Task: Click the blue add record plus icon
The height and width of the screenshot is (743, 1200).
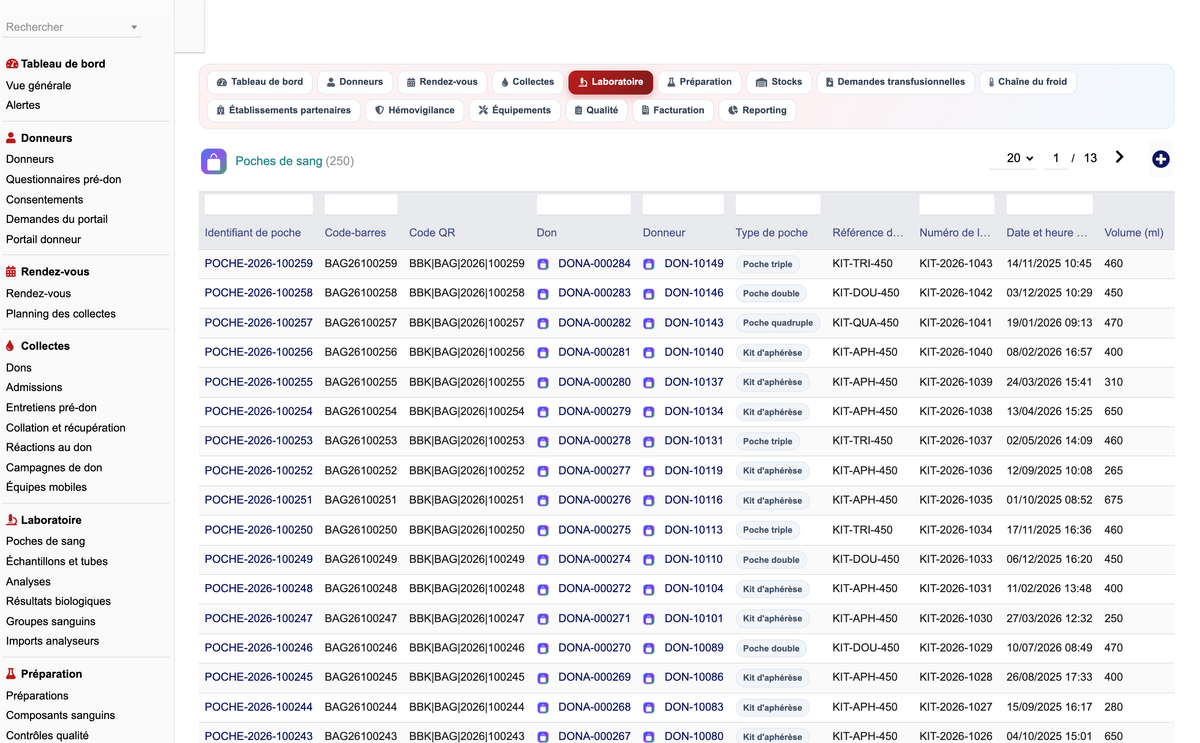Action: pyautogui.click(x=1160, y=159)
